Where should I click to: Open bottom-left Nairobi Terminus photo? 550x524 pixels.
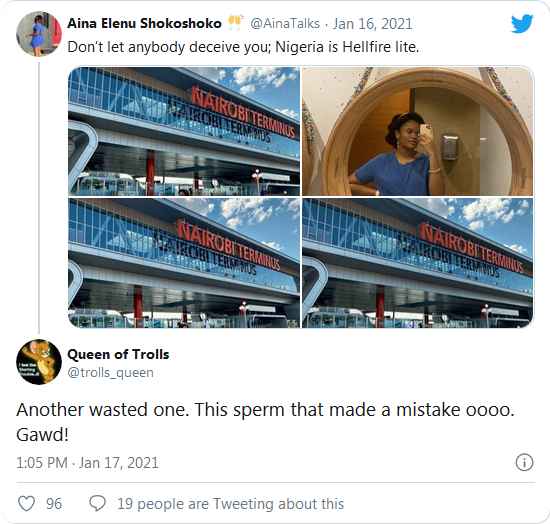(x=184, y=263)
